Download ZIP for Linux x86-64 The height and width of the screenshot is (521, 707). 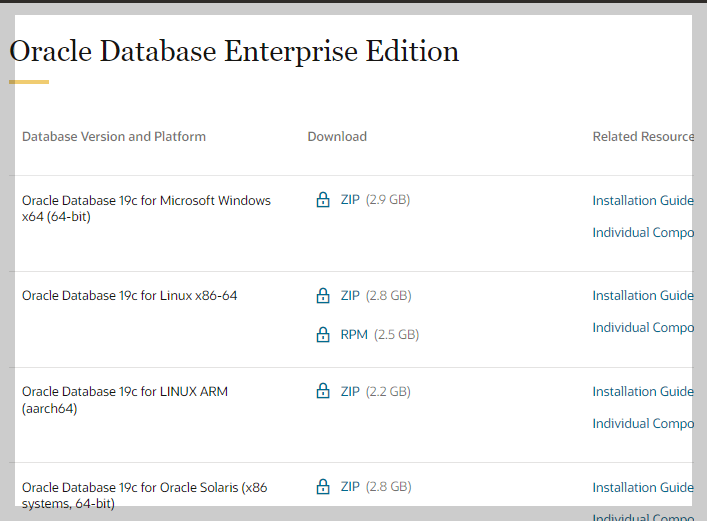(x=350, y=296)
